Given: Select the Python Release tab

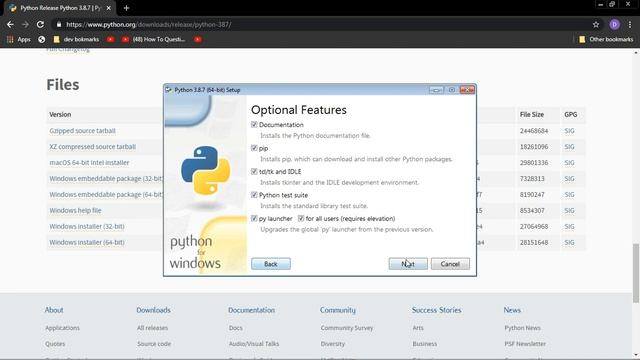Looking at the screenshot, I should point(59,8).
